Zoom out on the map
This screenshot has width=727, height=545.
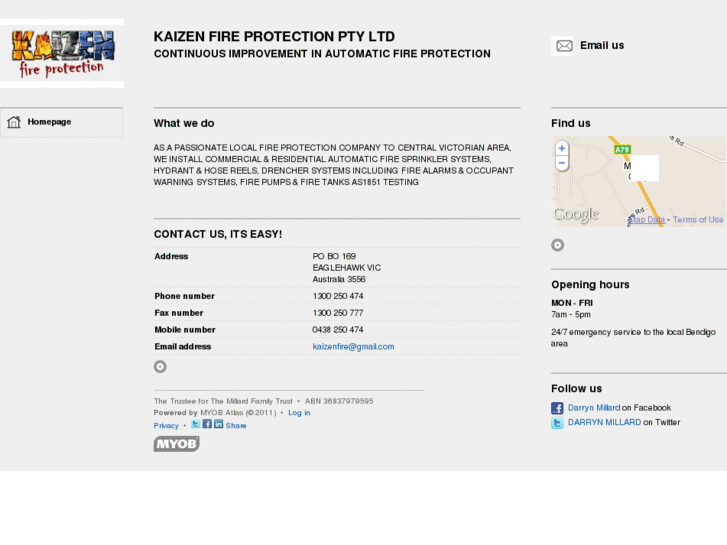click(x=562, y=163)
